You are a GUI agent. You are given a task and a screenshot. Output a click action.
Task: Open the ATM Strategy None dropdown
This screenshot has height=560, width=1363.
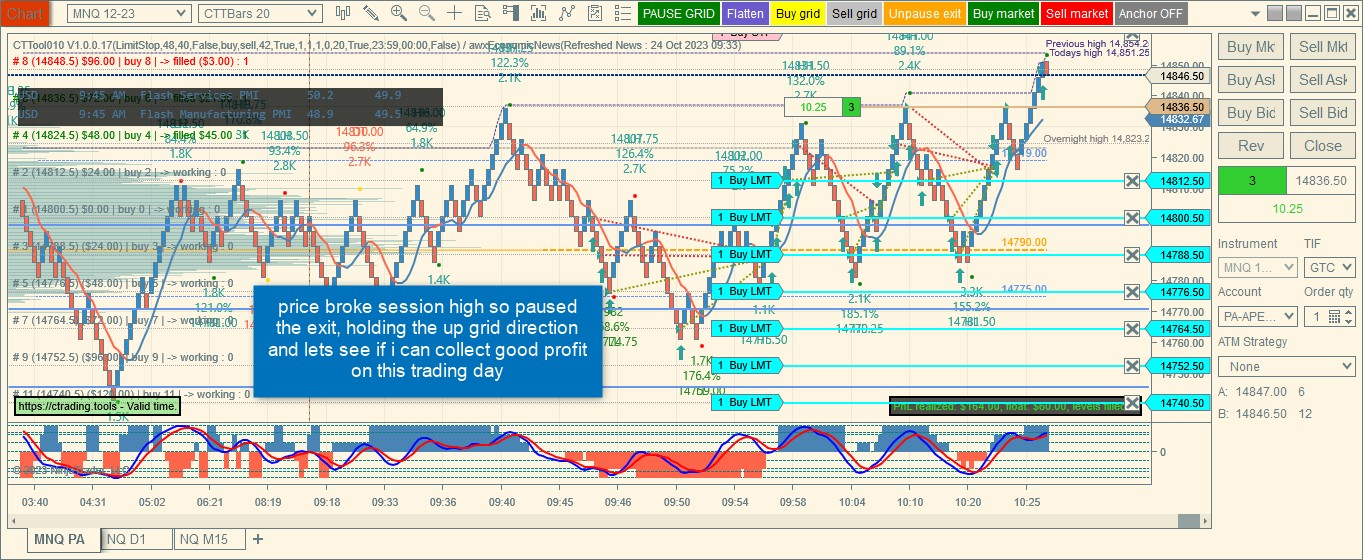point(1287,367)
